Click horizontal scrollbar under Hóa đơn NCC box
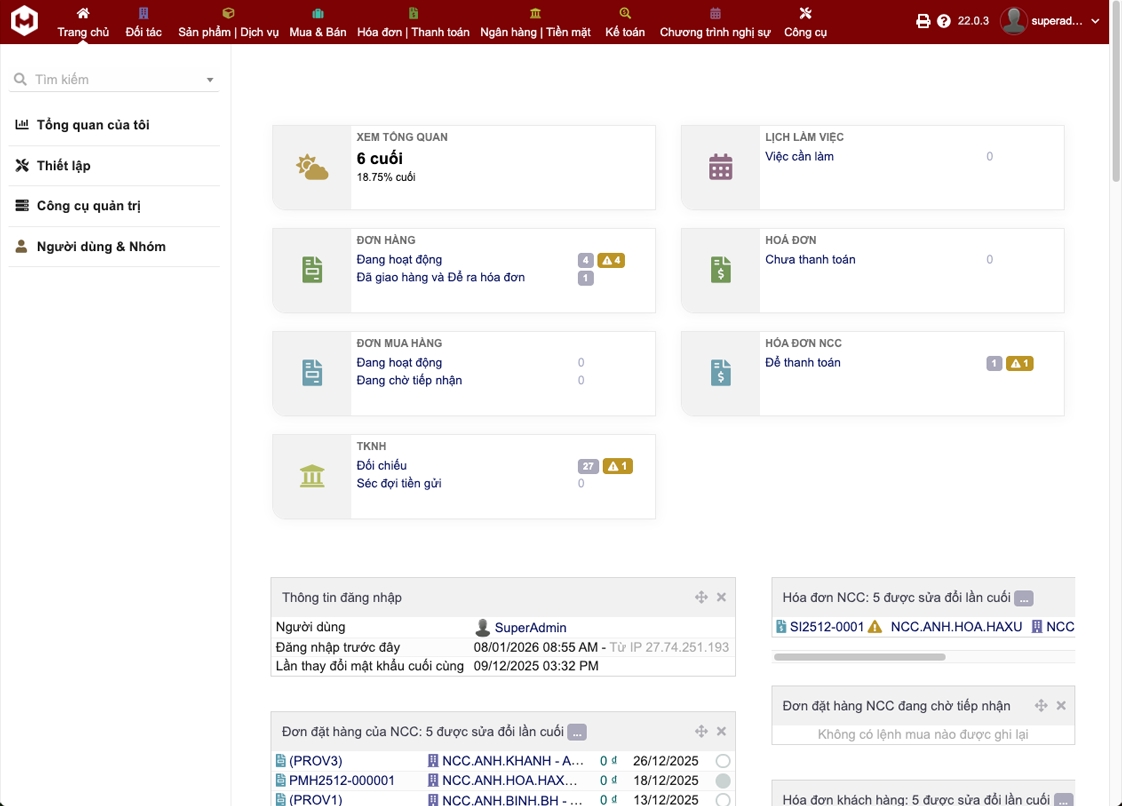The width and height of the screenshot is (1122, 806). click(859, 656)
